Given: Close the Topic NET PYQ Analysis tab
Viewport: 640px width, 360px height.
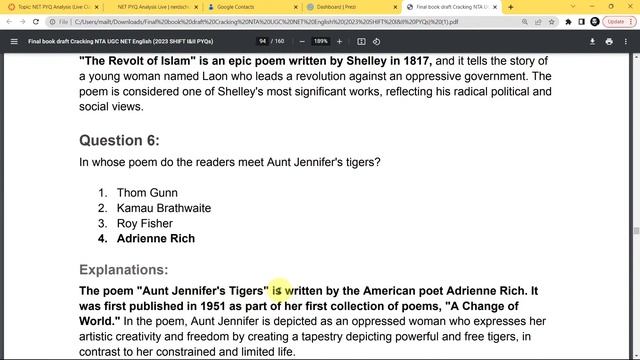Looking at the screenshot, I should pyautogui.click(x=97, y=7).
